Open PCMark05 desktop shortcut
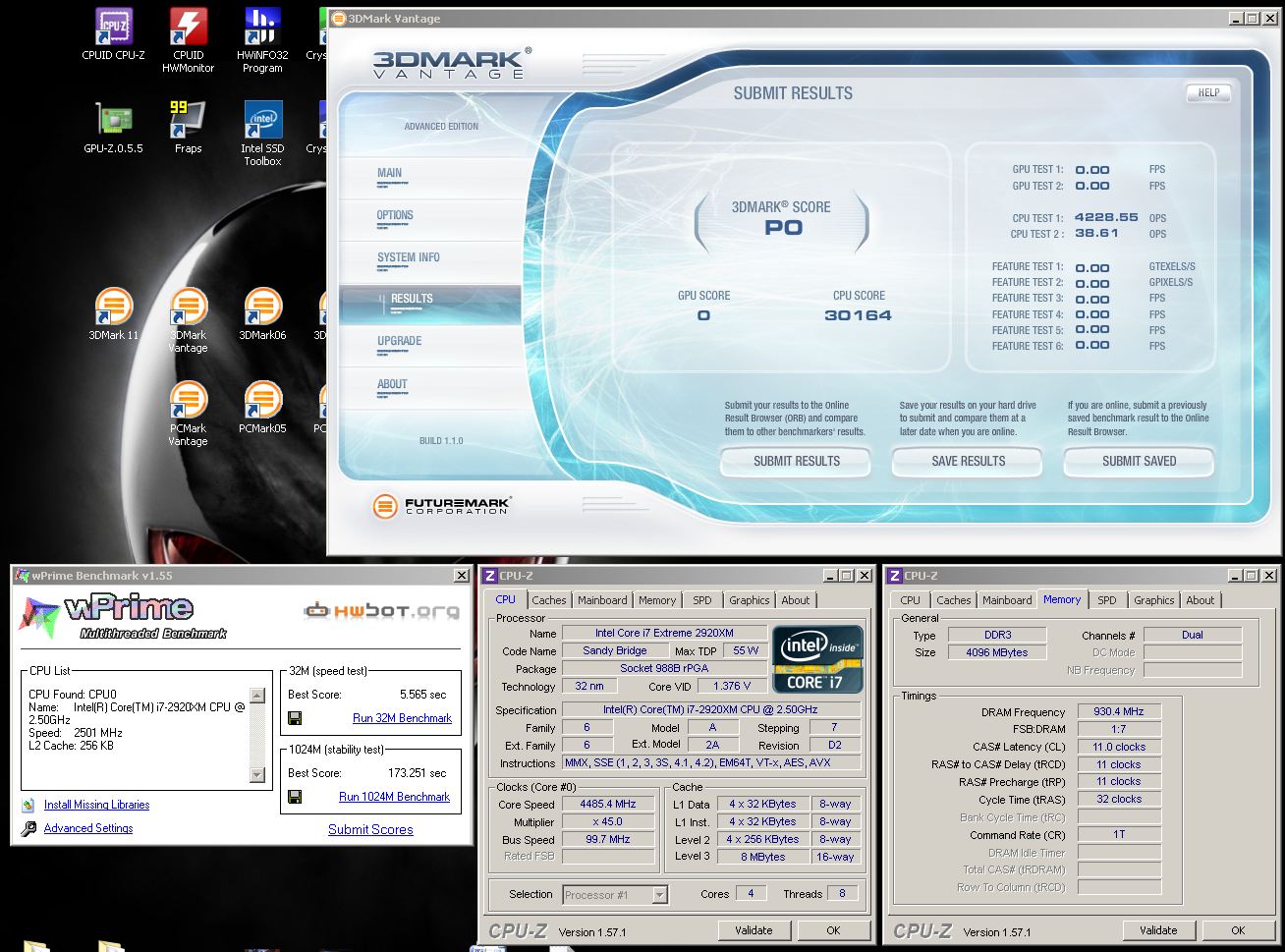Viewport: 1285px width, 952px height. tap(262, 408)
